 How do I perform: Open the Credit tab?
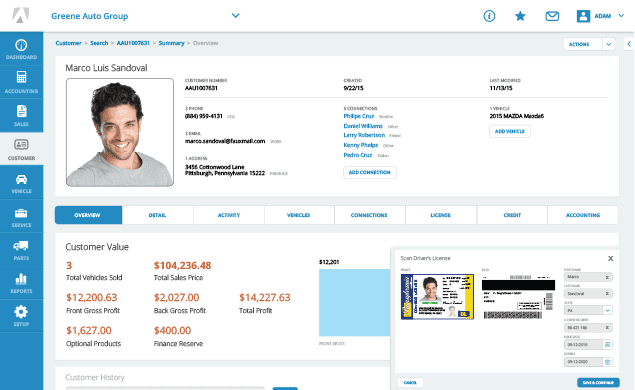(x=512, y=215)
